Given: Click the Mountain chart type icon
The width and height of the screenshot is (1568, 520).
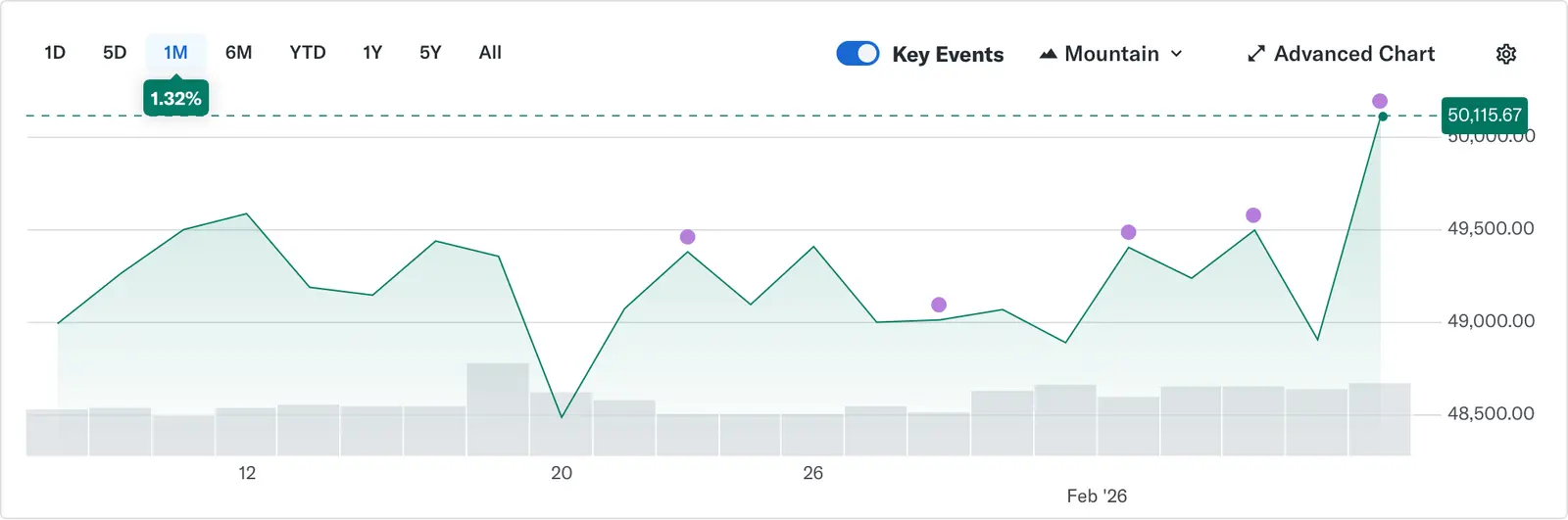Looking at the screenshot, I should pos(1048,54).
